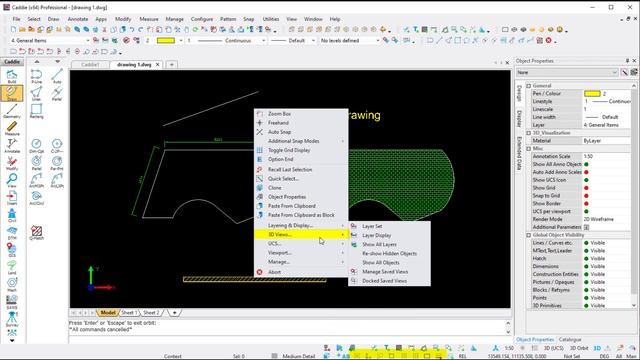640x360 pixels.
Task: Pin the Object Properties panel
Action: [x=627, y=61]
